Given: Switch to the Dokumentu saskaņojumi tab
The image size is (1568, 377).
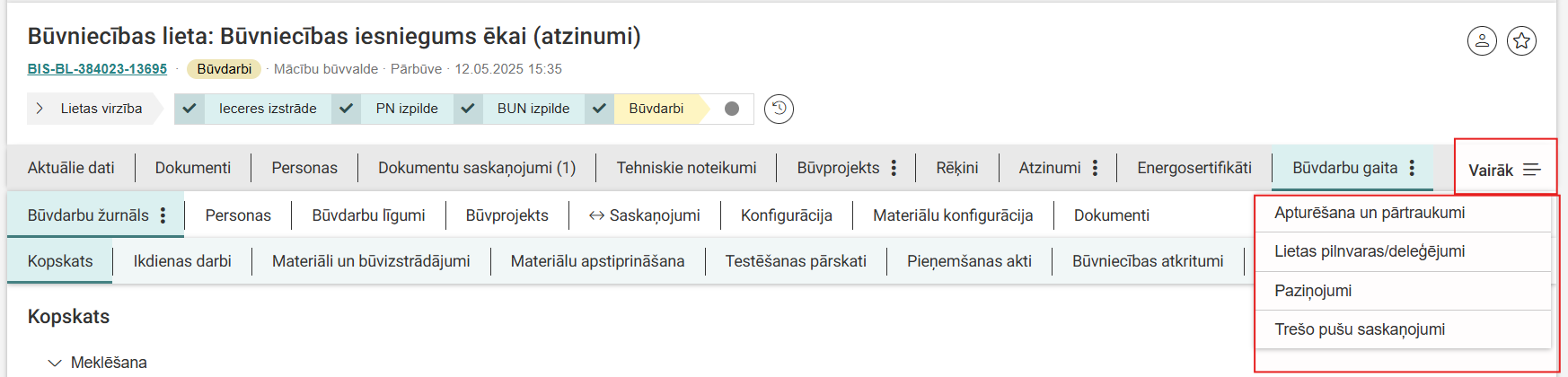Looking at the screenshot, I should click(476, 168).
